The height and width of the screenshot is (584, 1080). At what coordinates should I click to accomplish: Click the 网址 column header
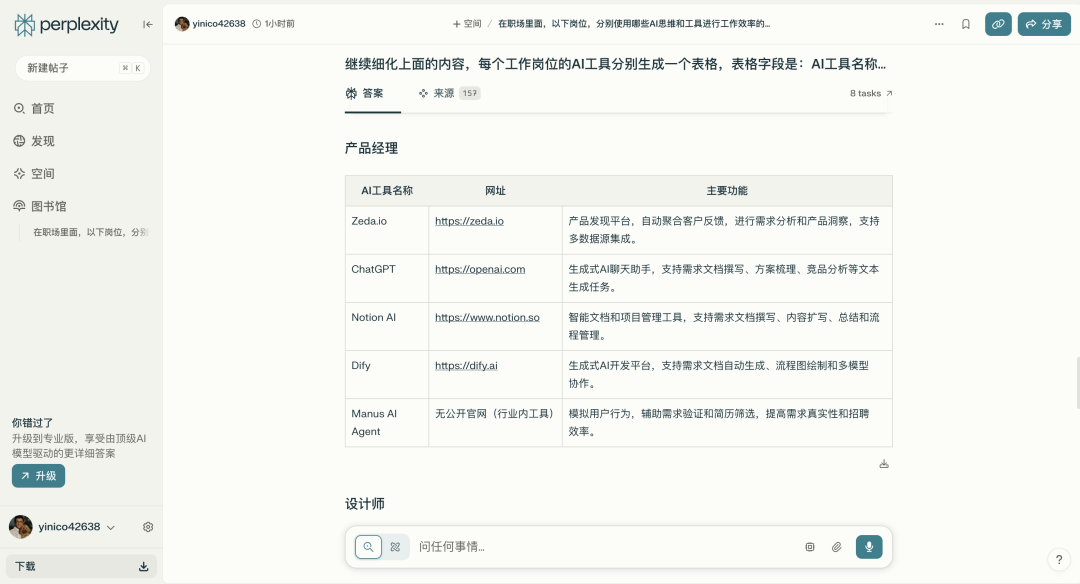point(495,191)
